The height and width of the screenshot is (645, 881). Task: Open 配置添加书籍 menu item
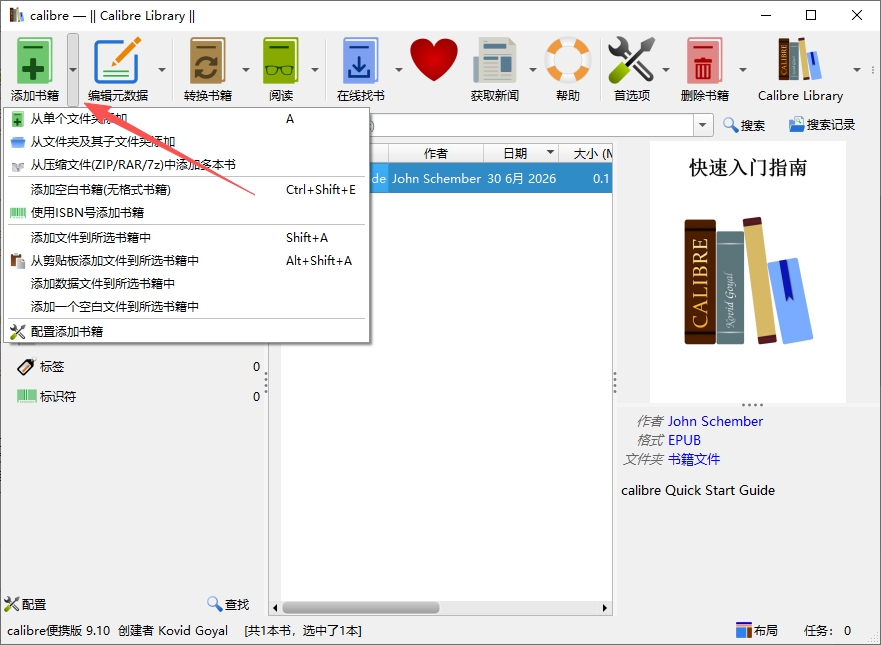point(187,331)
